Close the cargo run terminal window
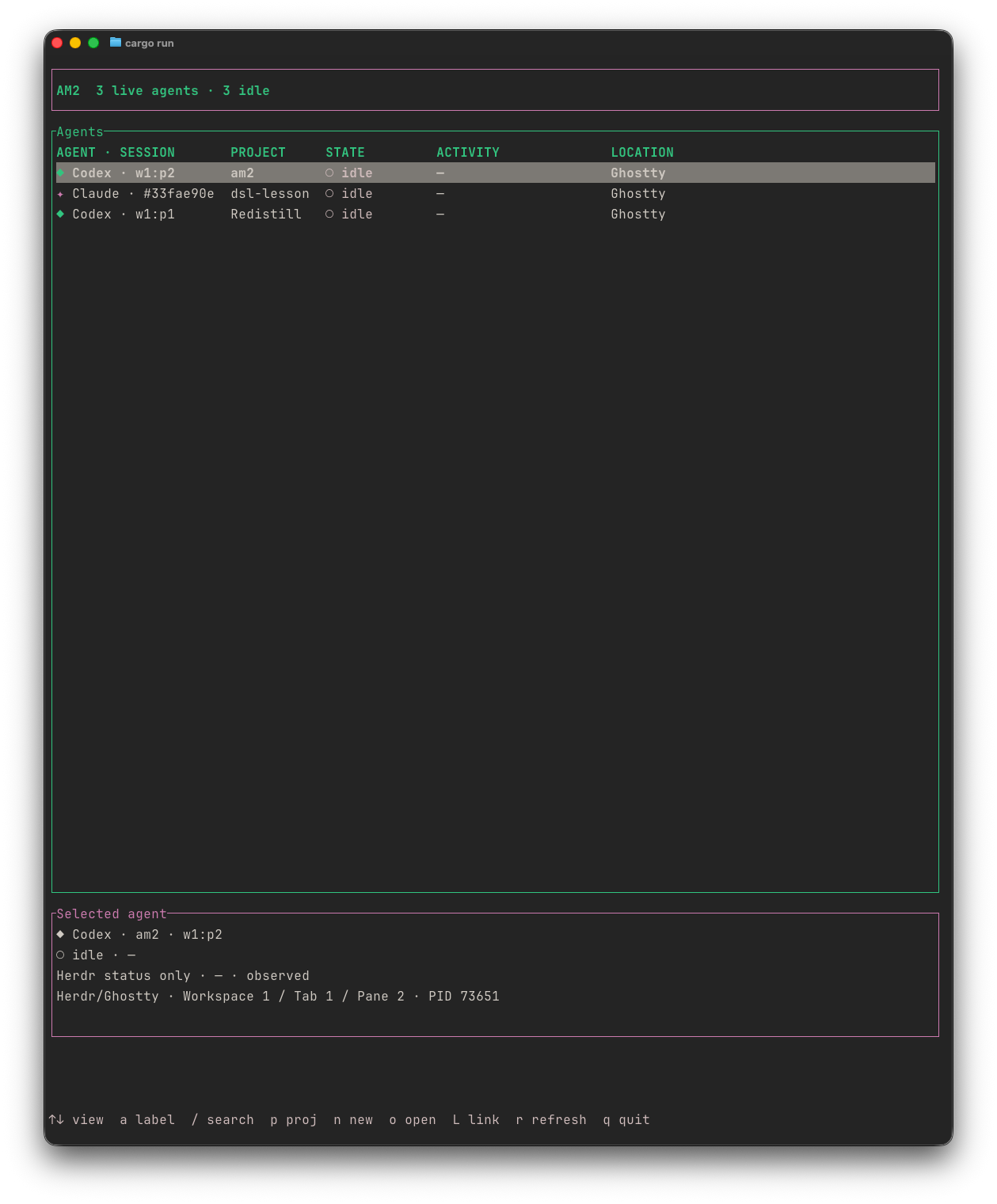The height and width of the screenshot is (1204, 997). point(57,43)
